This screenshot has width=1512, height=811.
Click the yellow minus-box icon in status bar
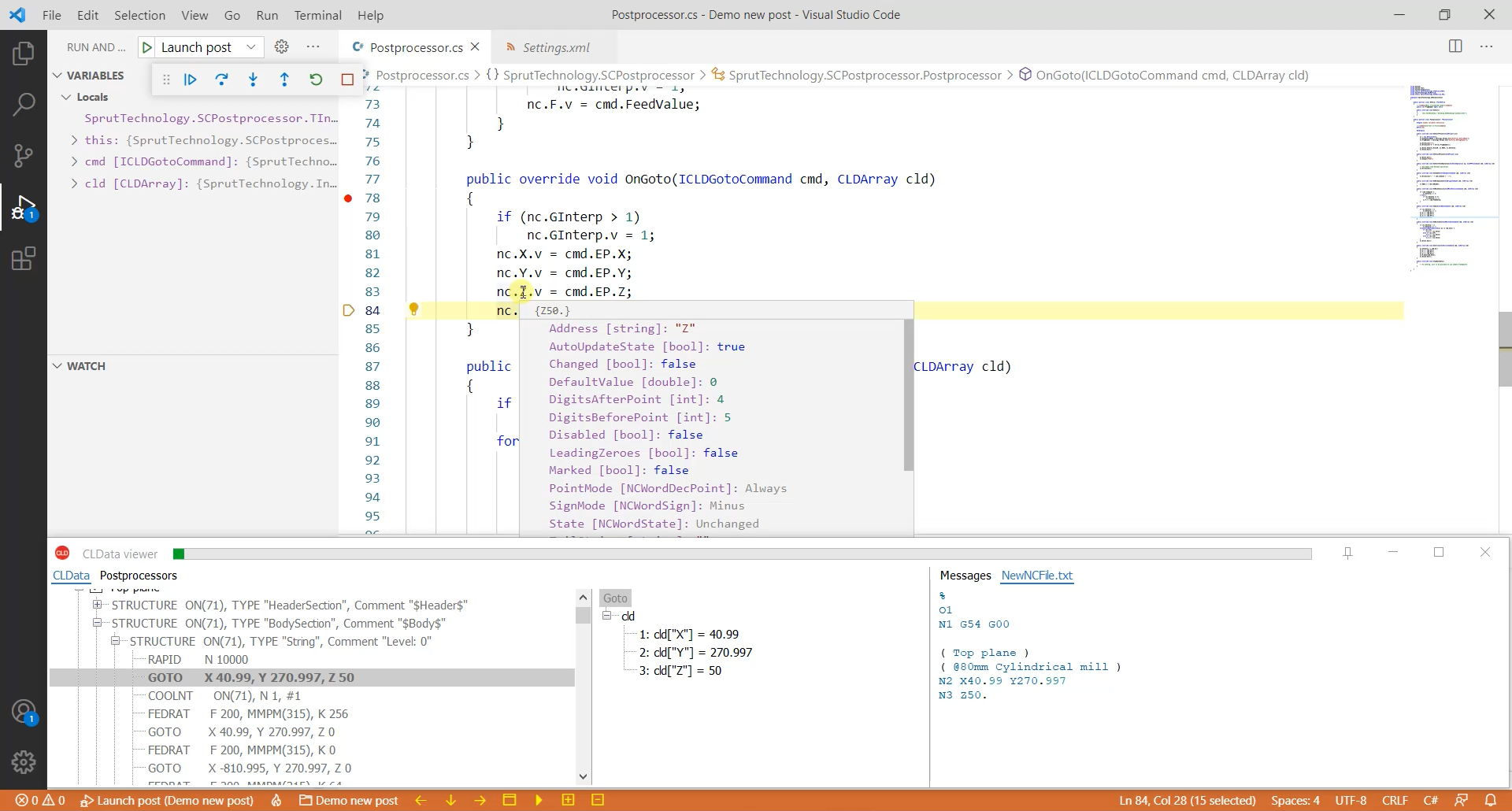(598, 800)
